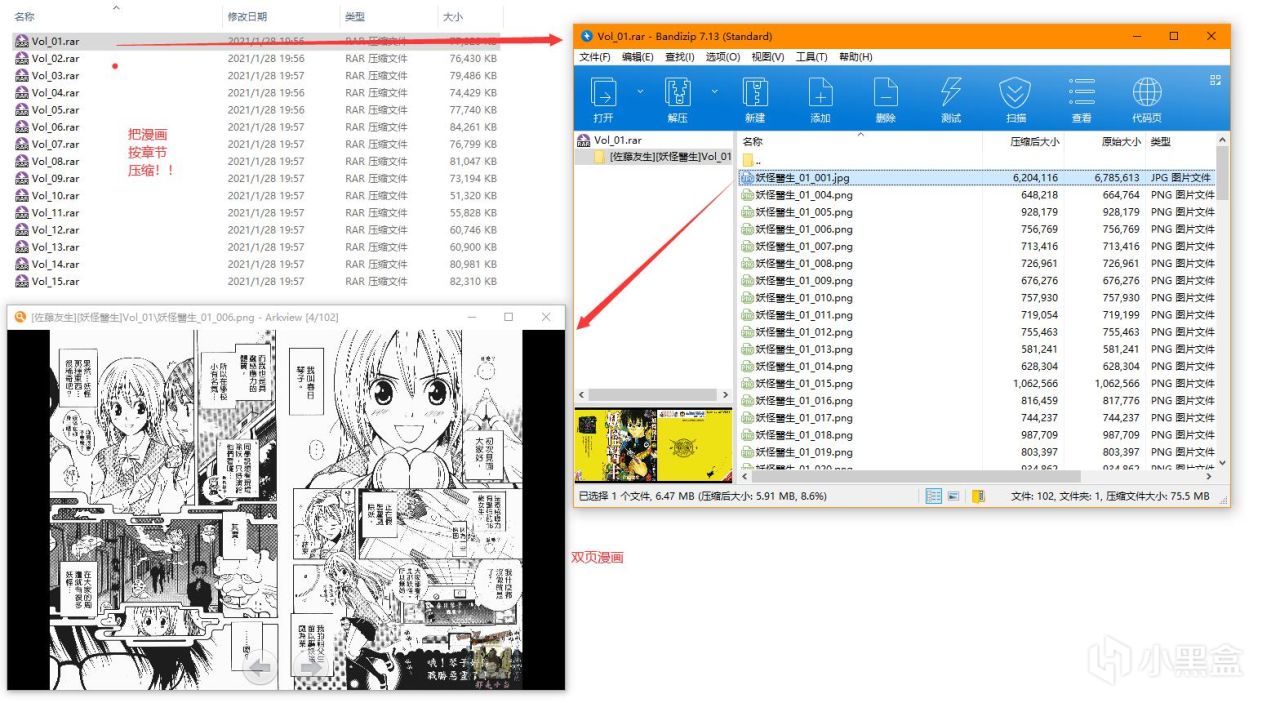Click the 删除 (Delete) toolbar icon
Screen dimensions: 1280x703
pos(885,93)
